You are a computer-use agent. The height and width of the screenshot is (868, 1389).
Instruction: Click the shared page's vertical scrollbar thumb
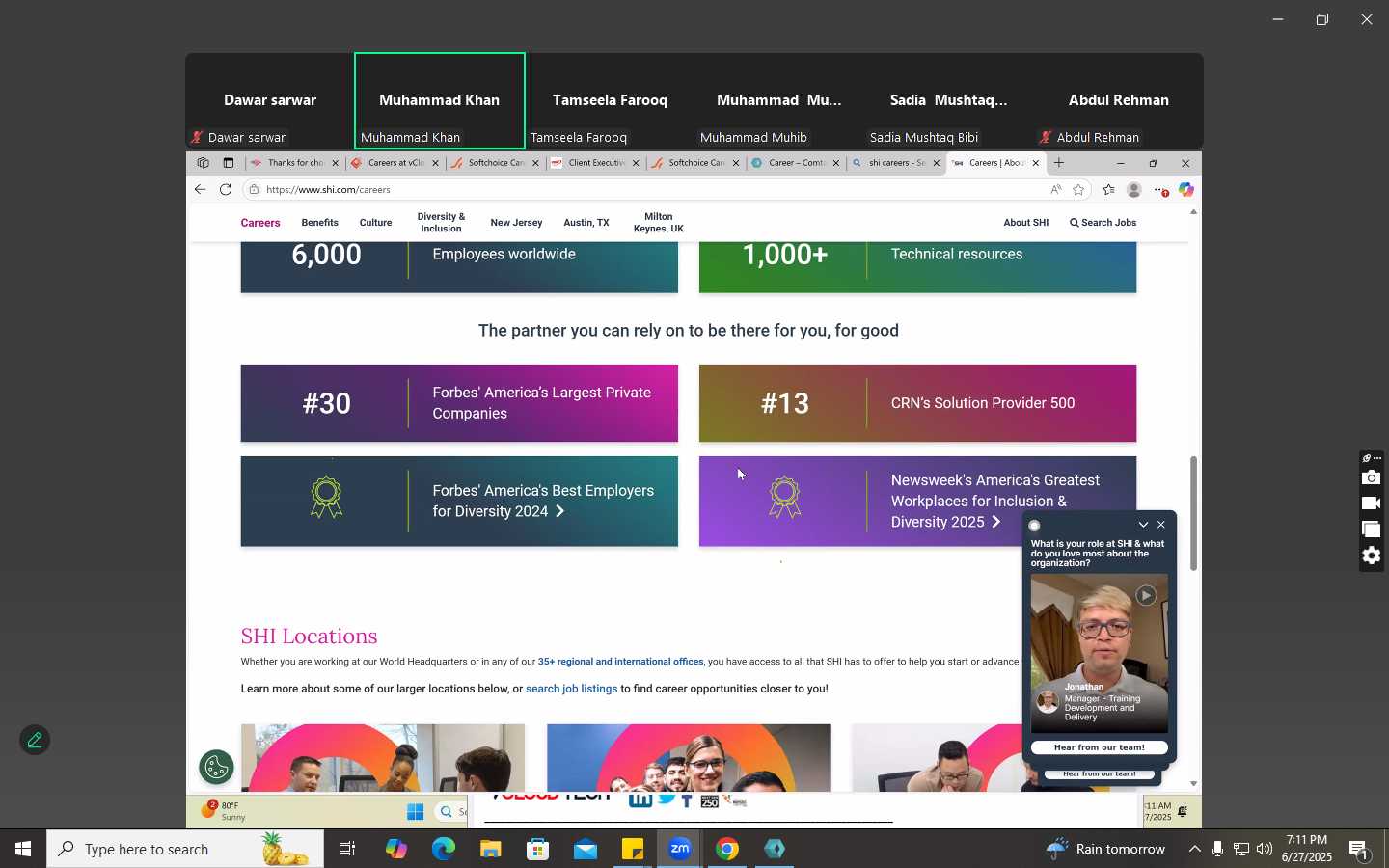(x=1194, y=513)
